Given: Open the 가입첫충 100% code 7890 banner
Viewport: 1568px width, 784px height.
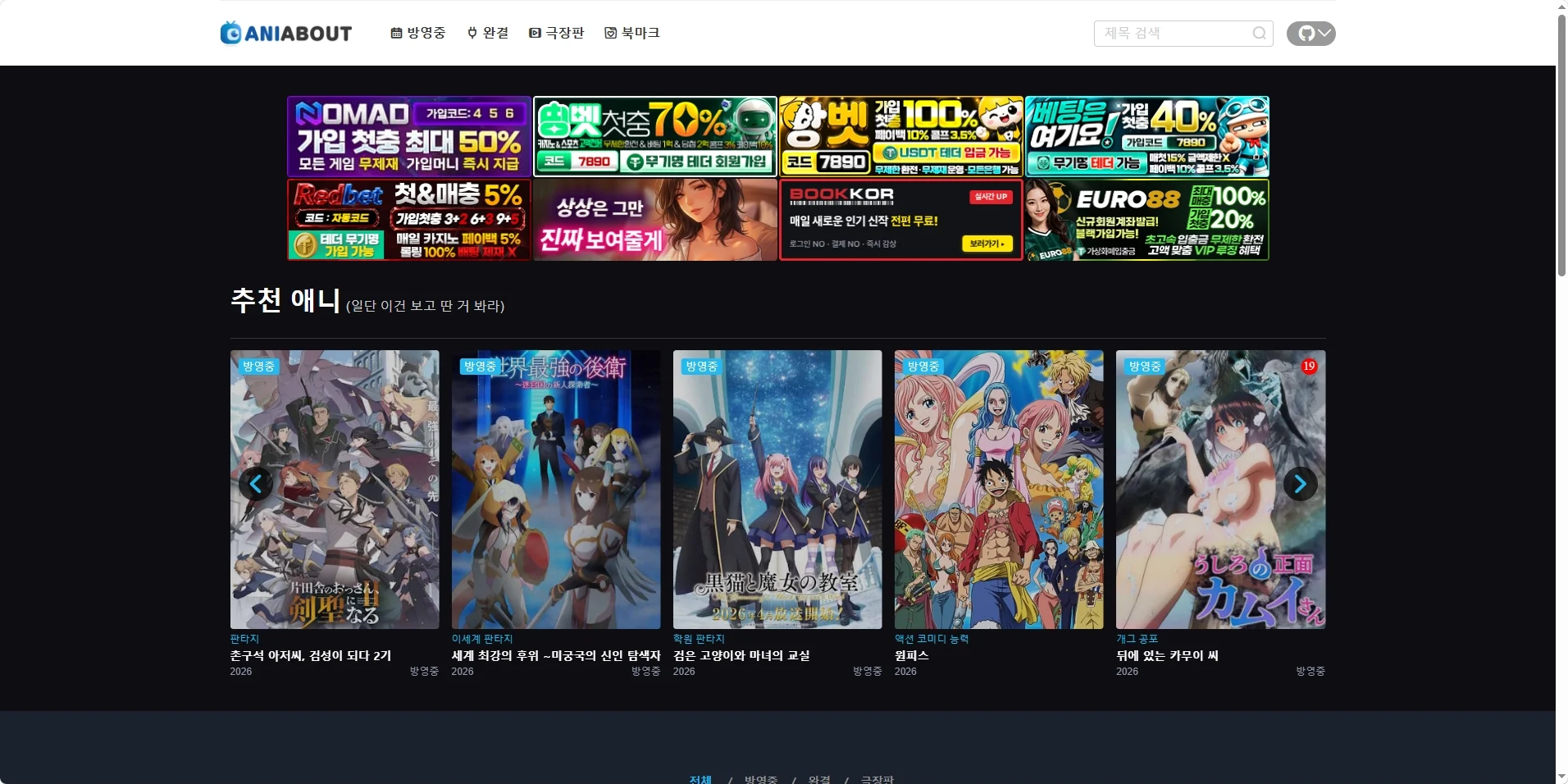Looking at the screenshot, I should tap(901, 136).
